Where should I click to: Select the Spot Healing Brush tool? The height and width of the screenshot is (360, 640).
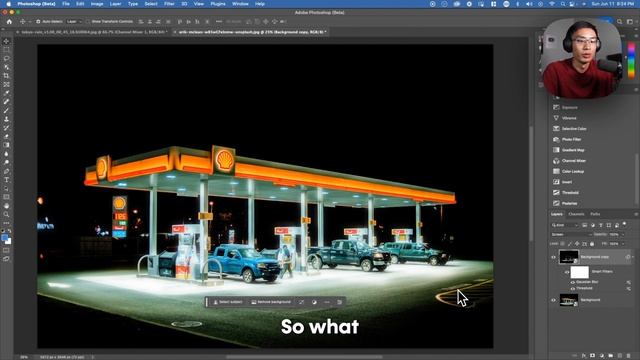[7, 102]
